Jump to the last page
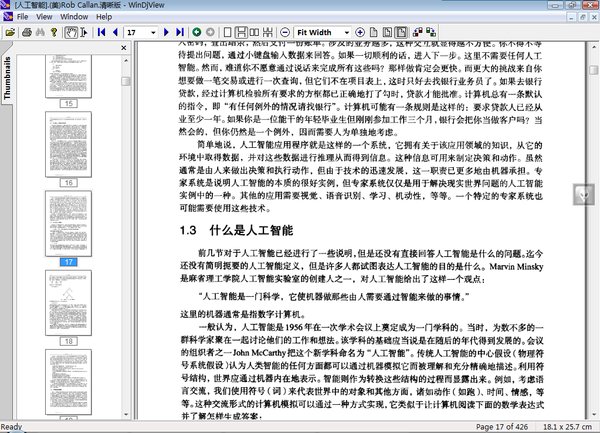This screenshot has height=433, width=600. tap(180, 33)
